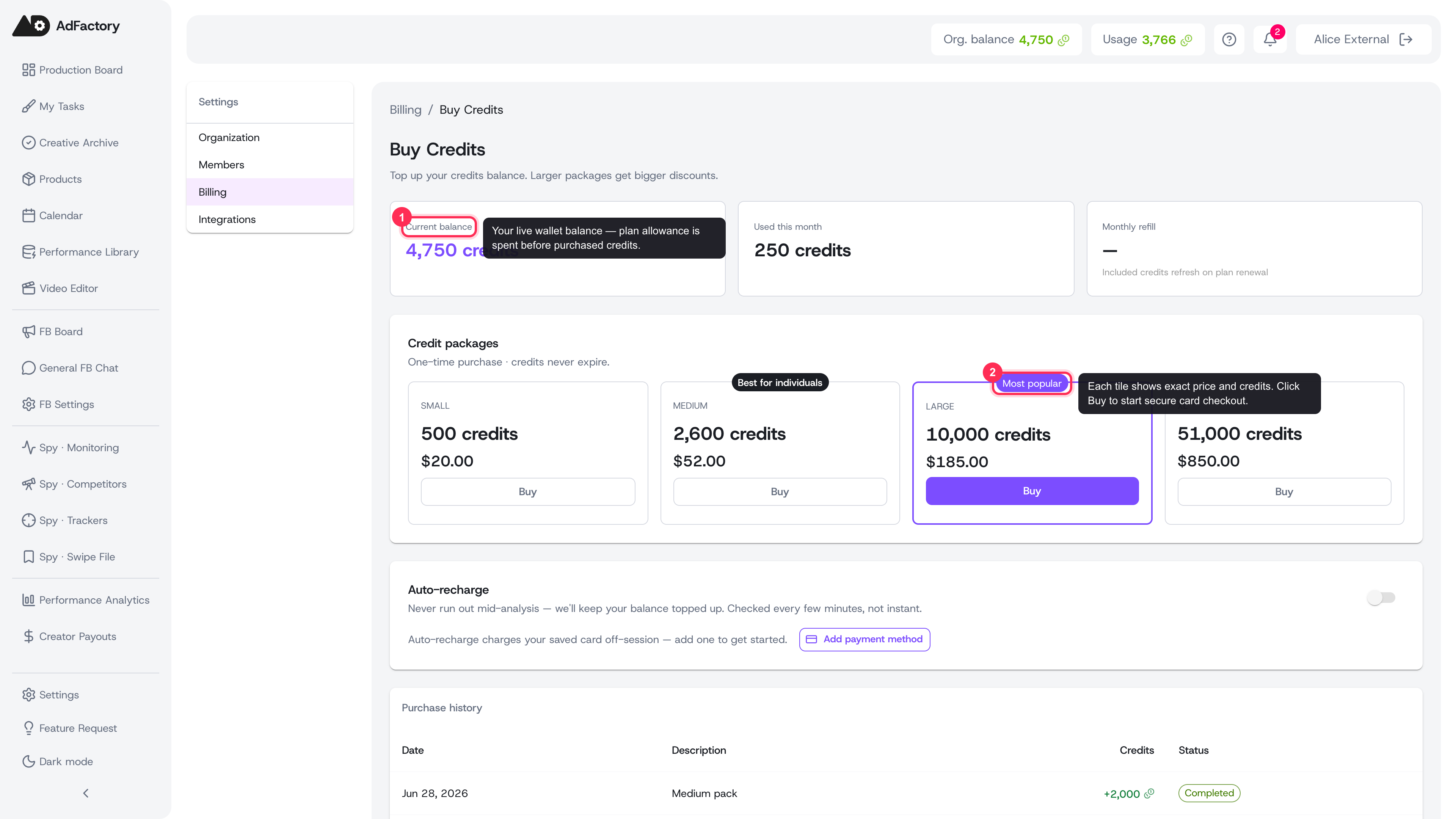Click the Jun 28, 2026 date cell
Image resolution: width=1456 pixels, height=819 pixels.
click(x=435, y=793)
